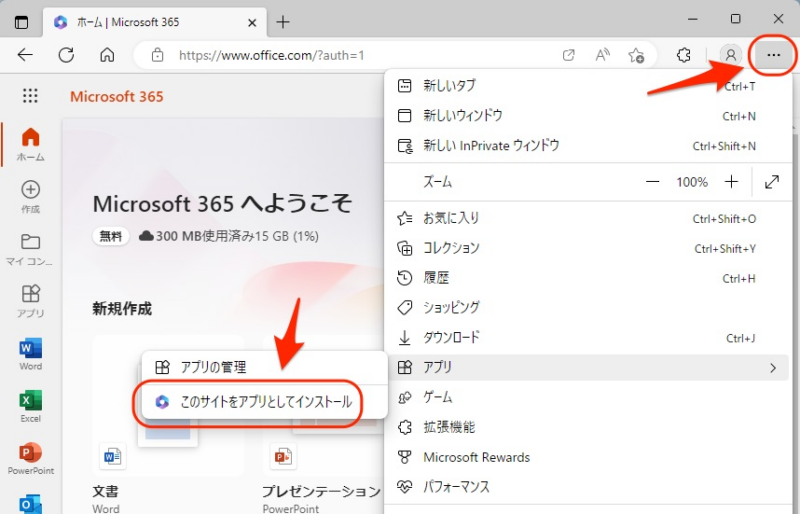800x514 pixels.
Task: Open 拡張機能 from the menu
Action: coord(586,427)
